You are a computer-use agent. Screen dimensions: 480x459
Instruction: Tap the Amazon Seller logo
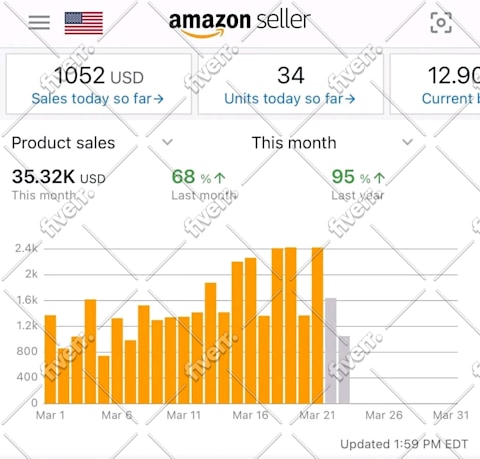click(240, 23)
